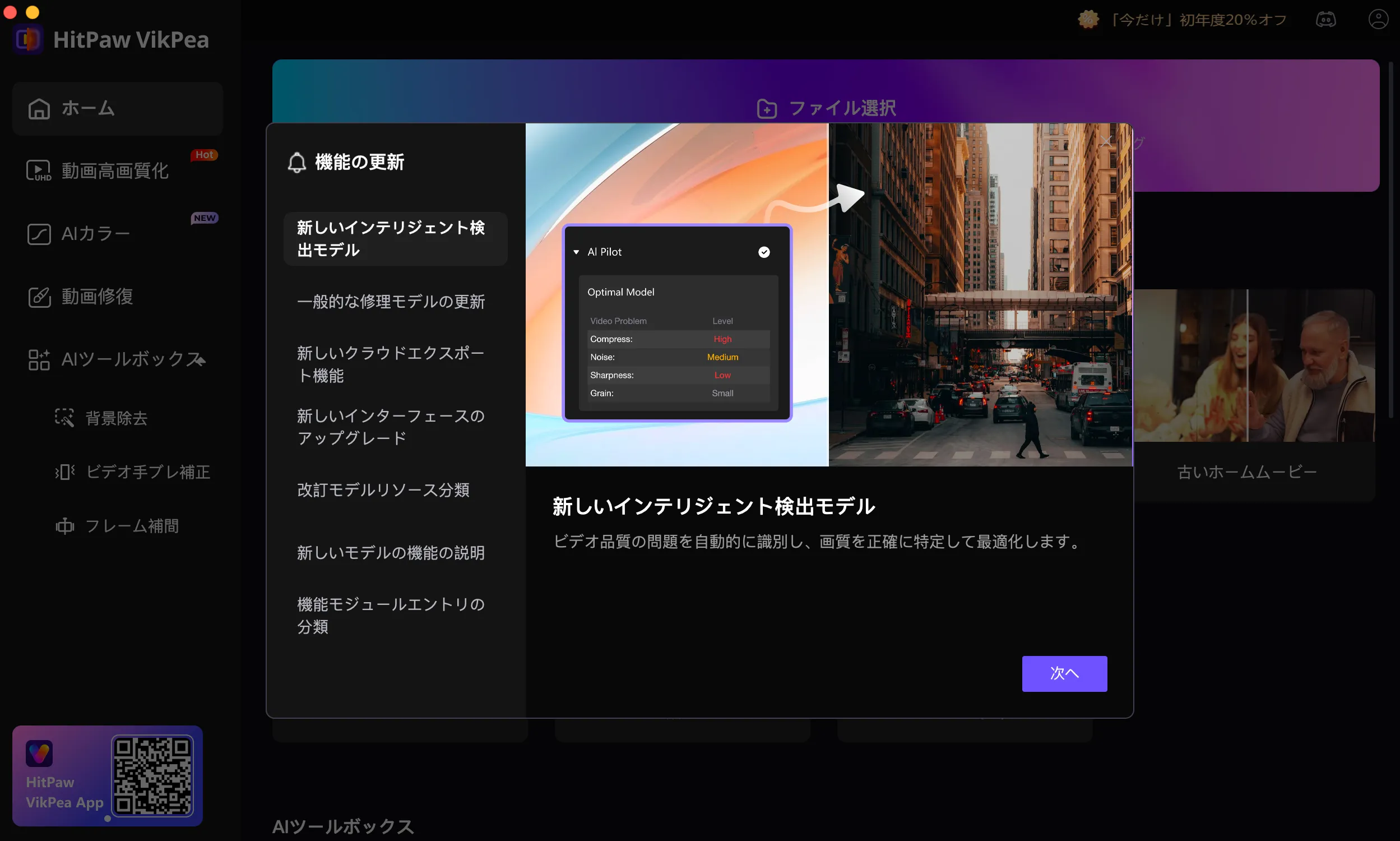Select 新しいモデルの機能の説明 entry
The width and height of the screenshot is (1400, 841).
395,553
